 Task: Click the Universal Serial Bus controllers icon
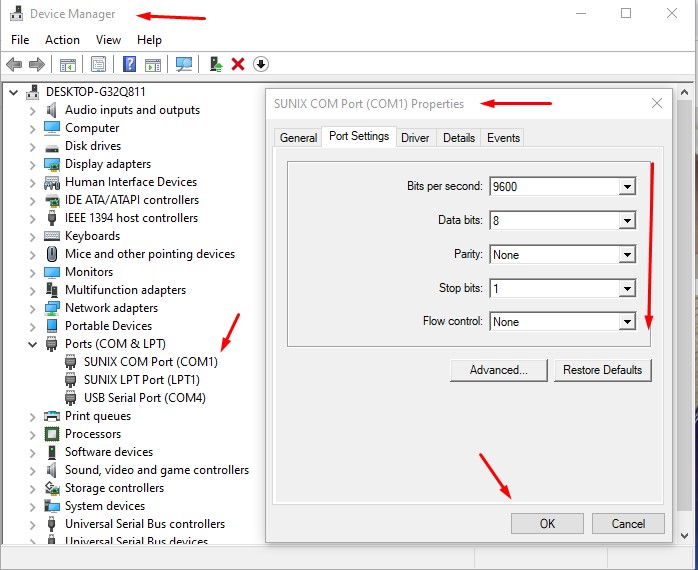pyautogui.click(x=52, y=524)
